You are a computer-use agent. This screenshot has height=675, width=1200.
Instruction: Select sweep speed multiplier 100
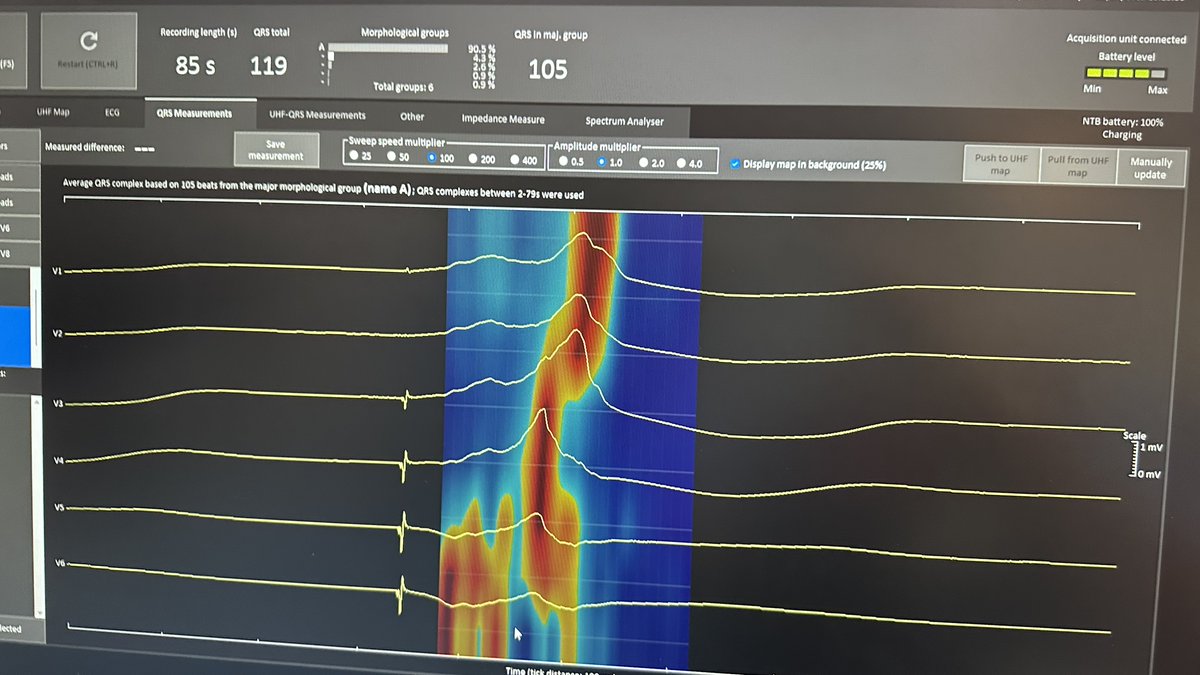[x=432, y=158]
